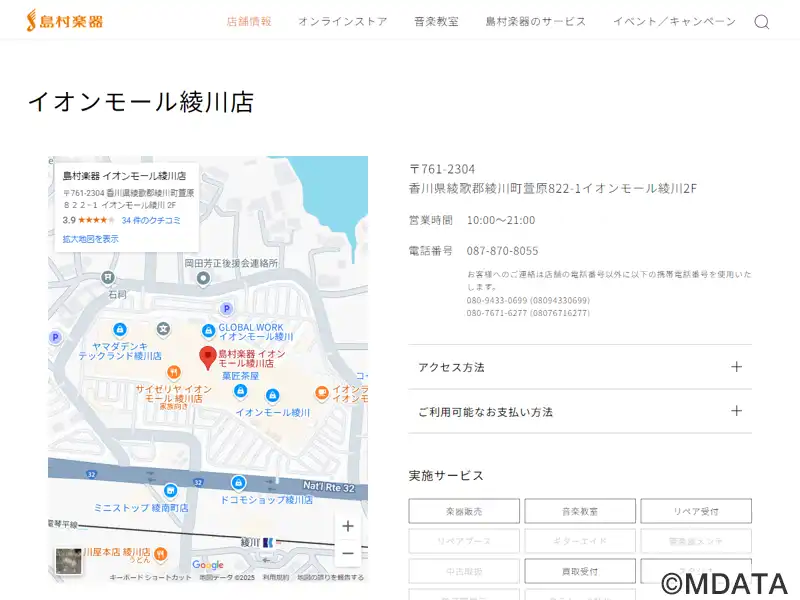Zoom out the map with minus button

[x=348, y=553]
